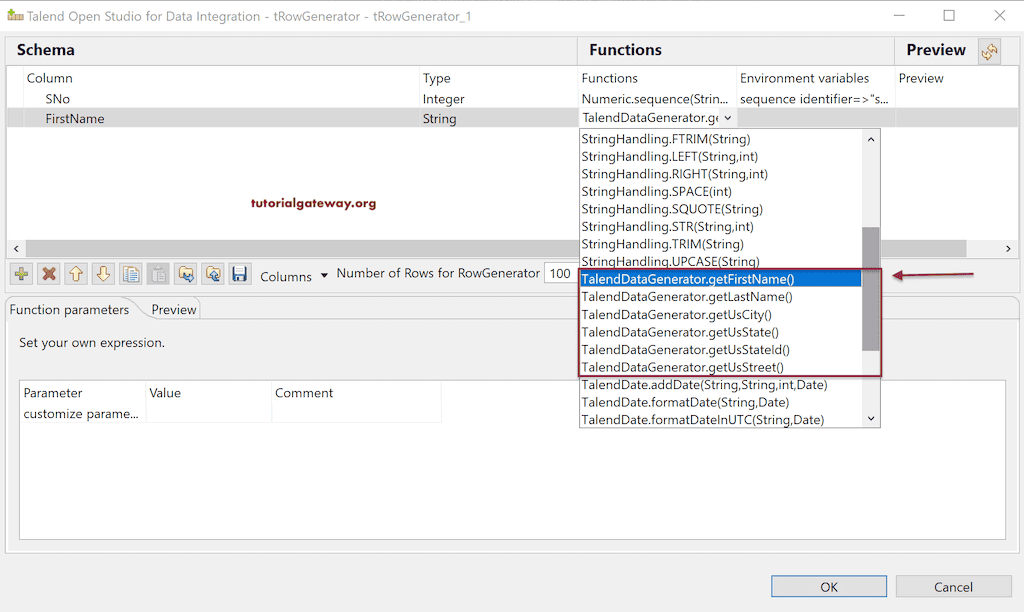Paste the schema row icon
This screenshot has width=1024, height=612.
coord(158,274)
